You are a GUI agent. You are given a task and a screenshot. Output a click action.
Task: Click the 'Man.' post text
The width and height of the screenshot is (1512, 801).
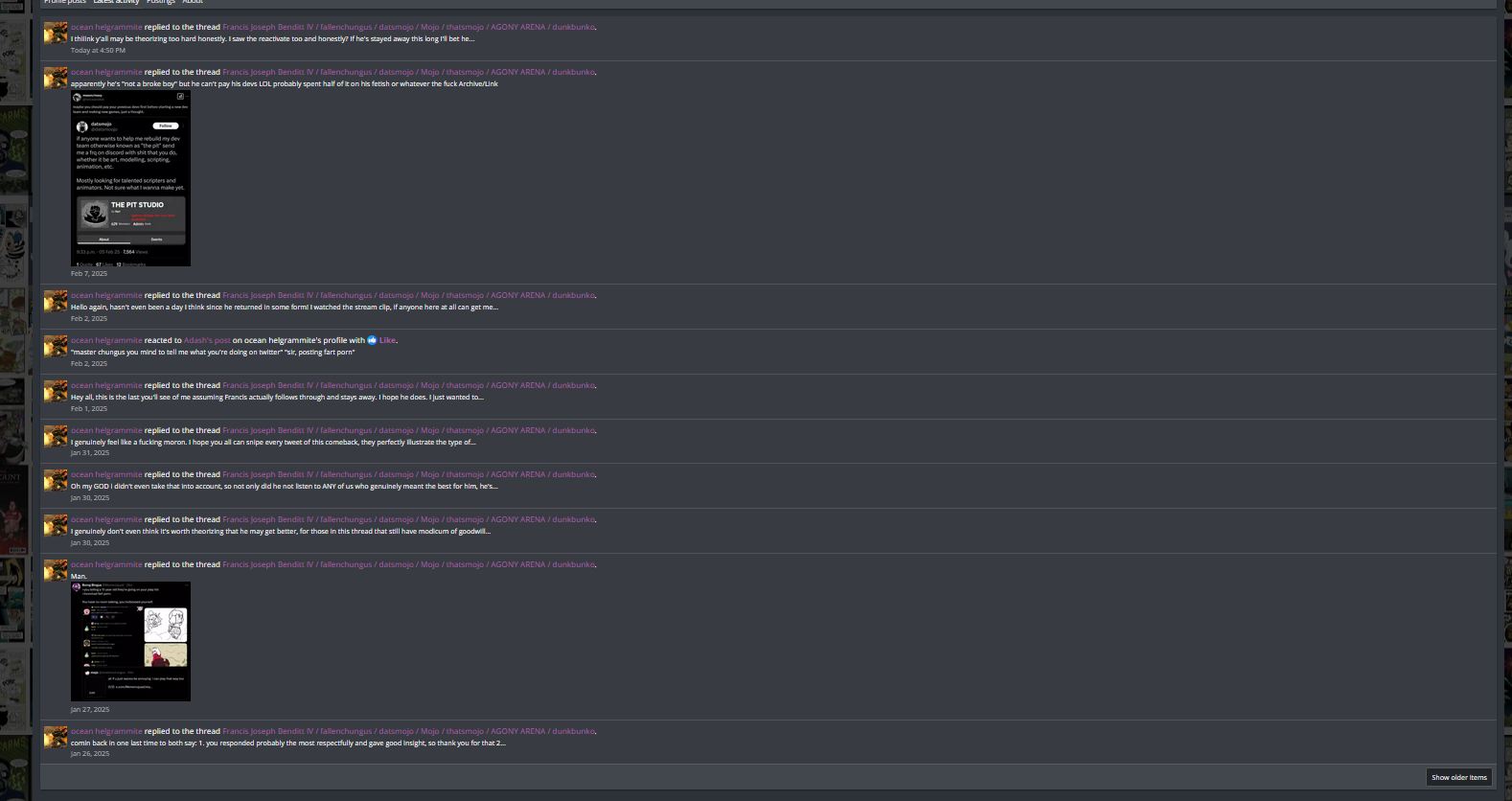[x=79, y=576]
